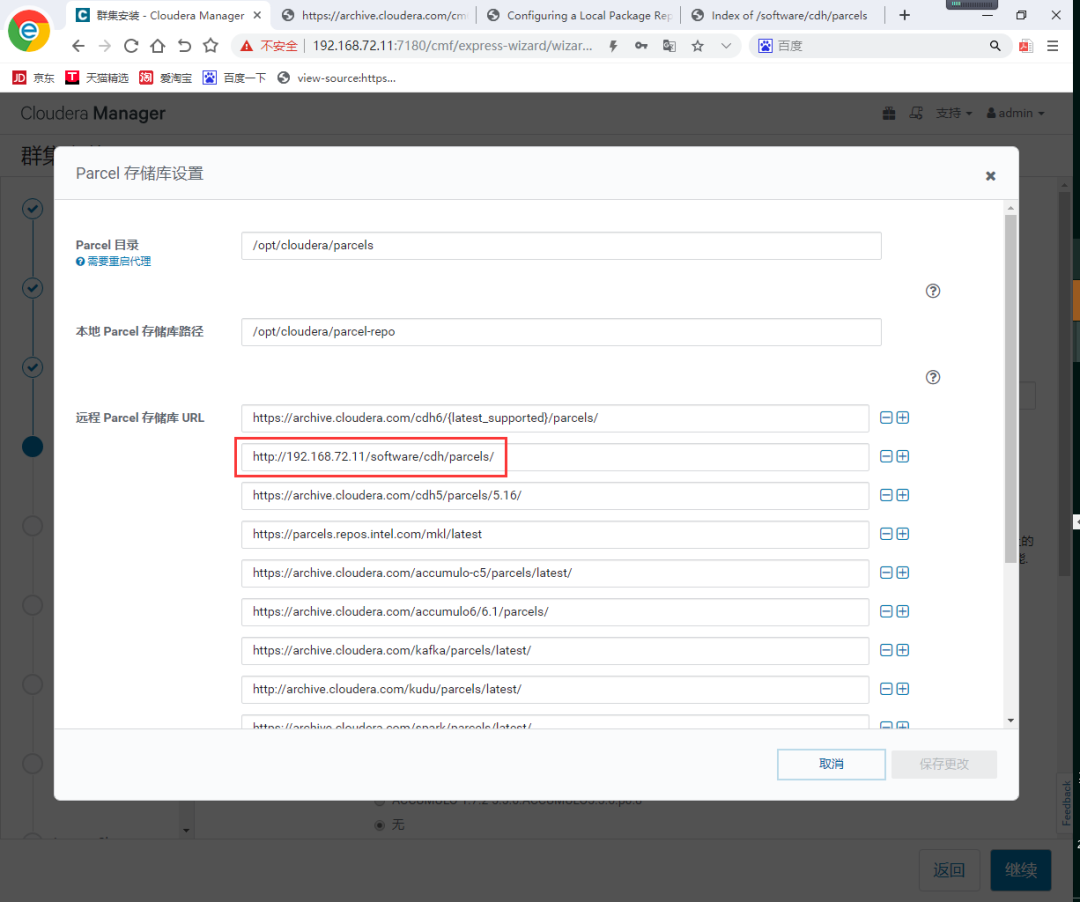1080x902 pixels.
Task: Add a row after 192.168.72.11 parcels URL
Action: 902,457
